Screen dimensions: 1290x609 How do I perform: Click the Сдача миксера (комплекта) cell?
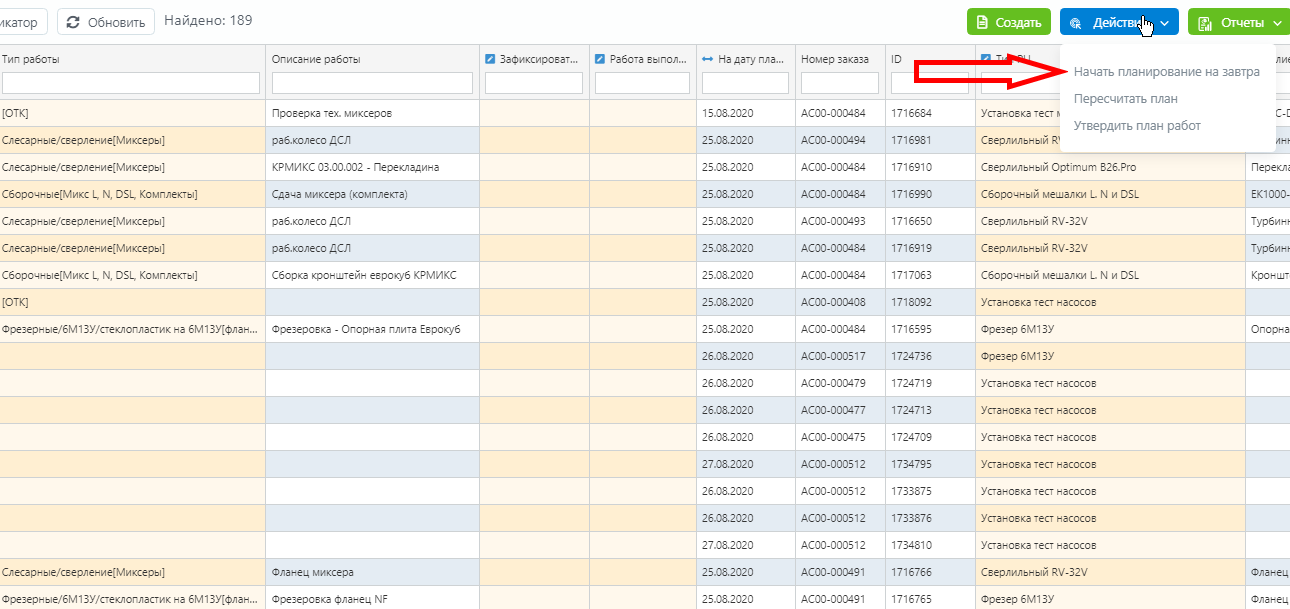tap(339, 194)
